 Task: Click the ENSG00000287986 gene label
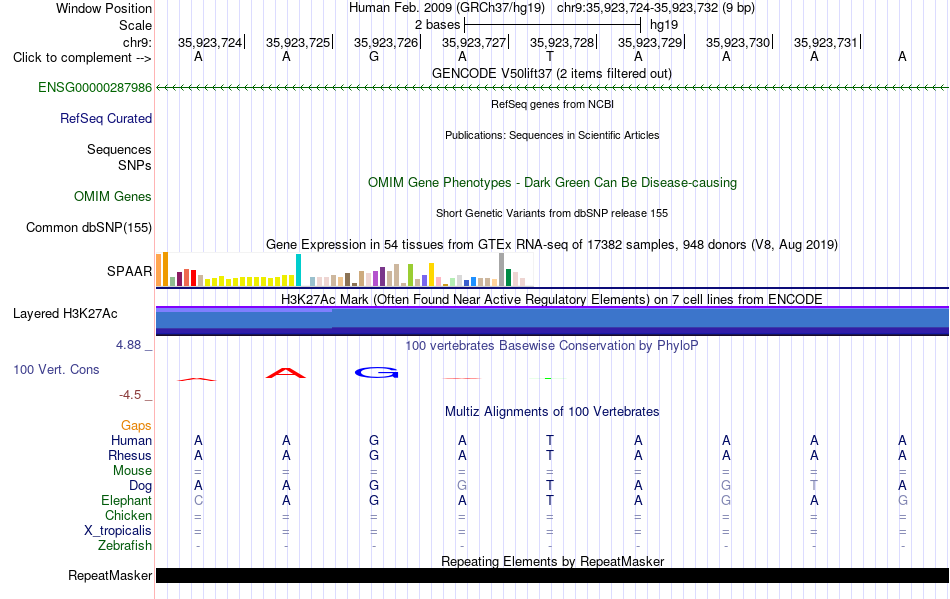tap(95, 88)
